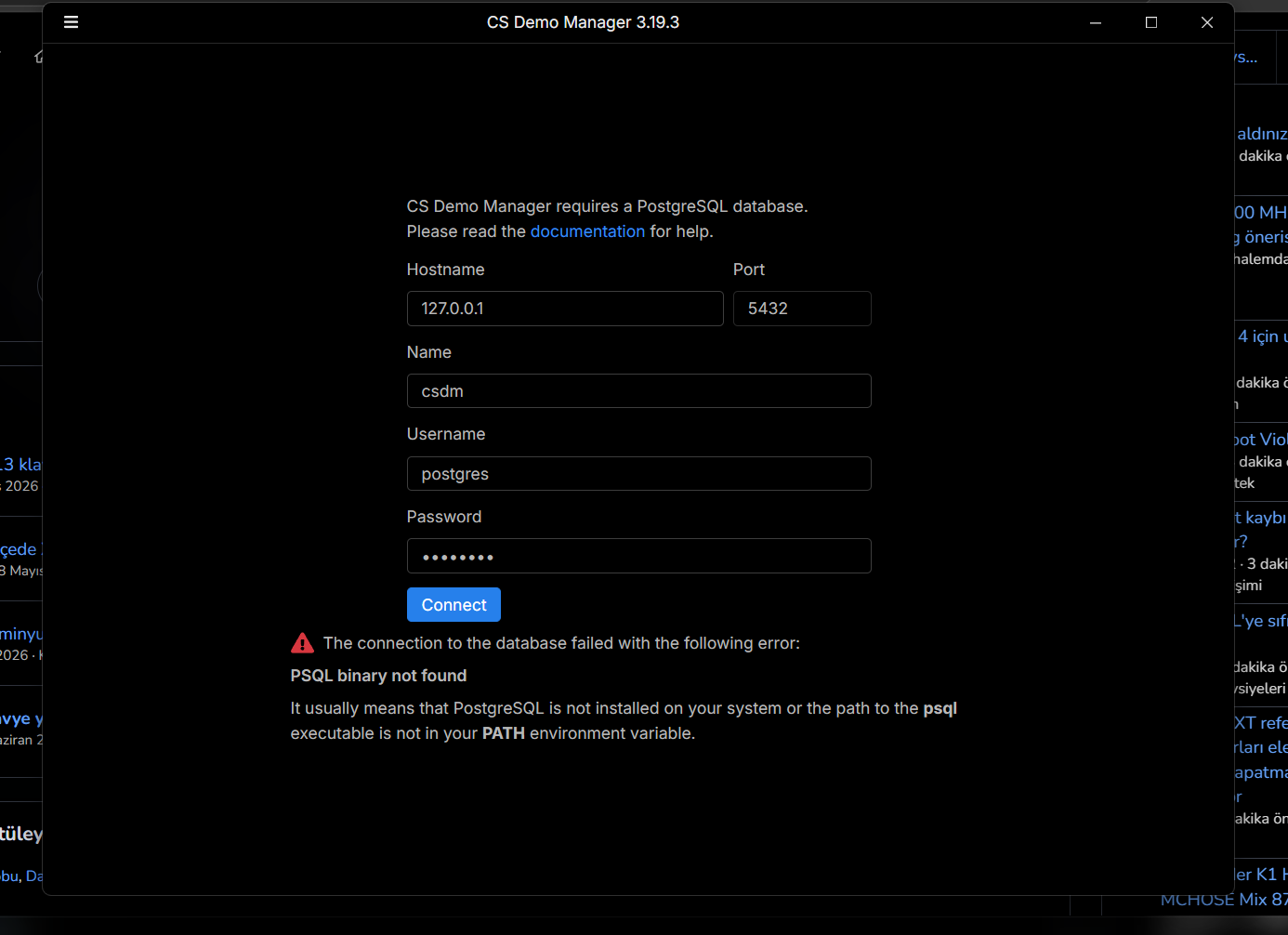Screen dimensions: 1288x935
Task: Focus the Port field showing 5432
Action: pyautogui.click(x=802, y=309)
